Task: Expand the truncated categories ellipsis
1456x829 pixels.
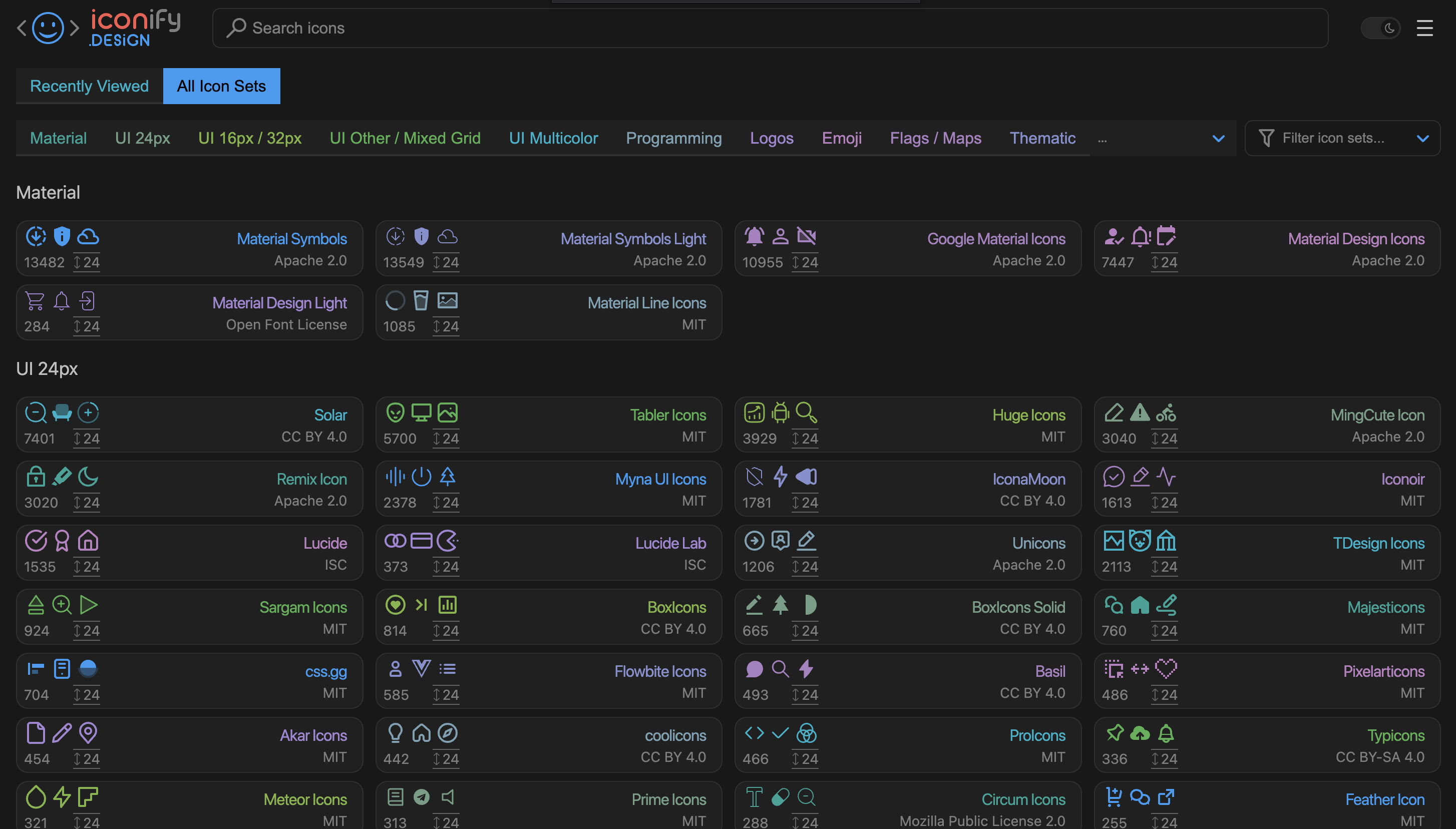Action: click(1103, 139)
